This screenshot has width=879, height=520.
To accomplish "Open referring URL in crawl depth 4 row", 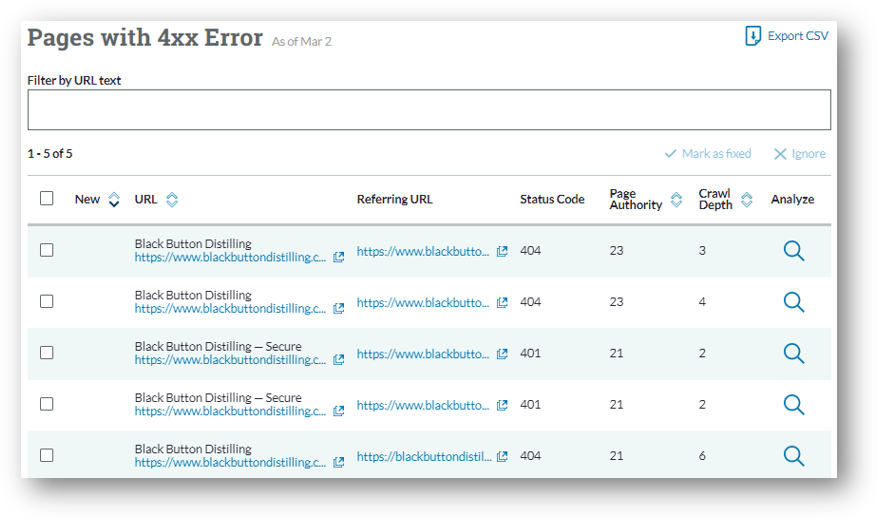I will pos(423,303).
